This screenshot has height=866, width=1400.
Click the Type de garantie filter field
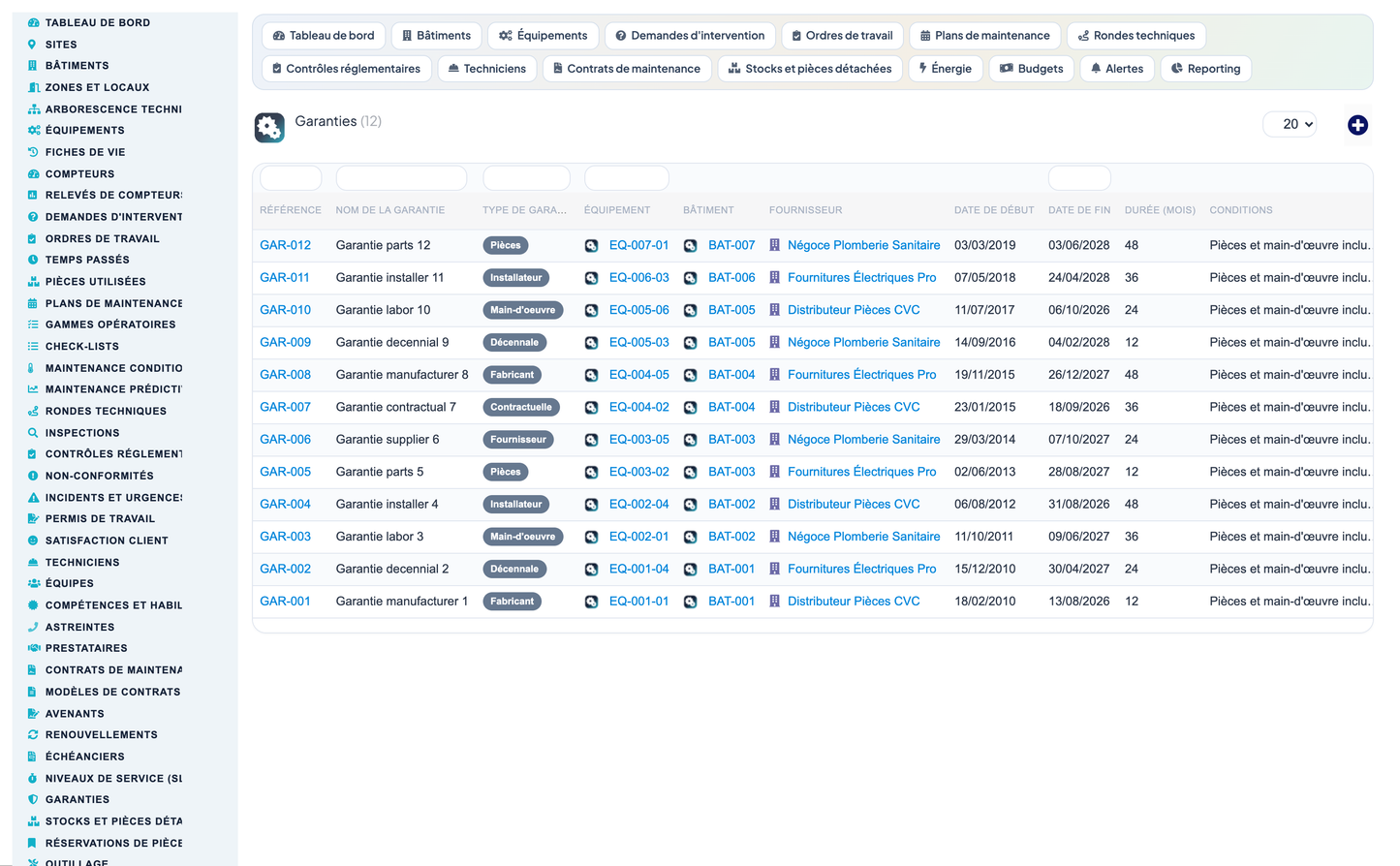click(526, 178)
